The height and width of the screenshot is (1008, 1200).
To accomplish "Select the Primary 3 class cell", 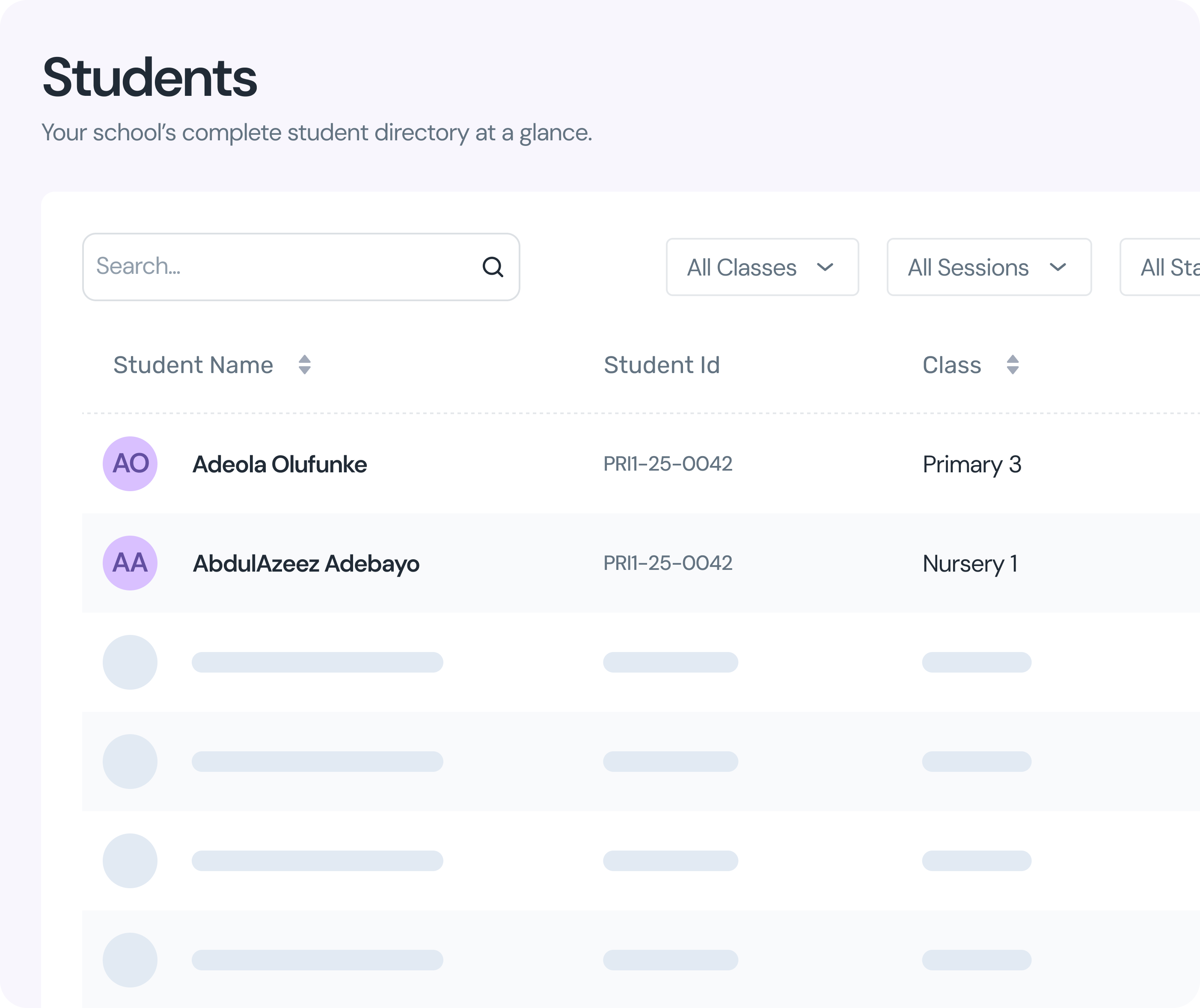I will click(x=971, y=464).
